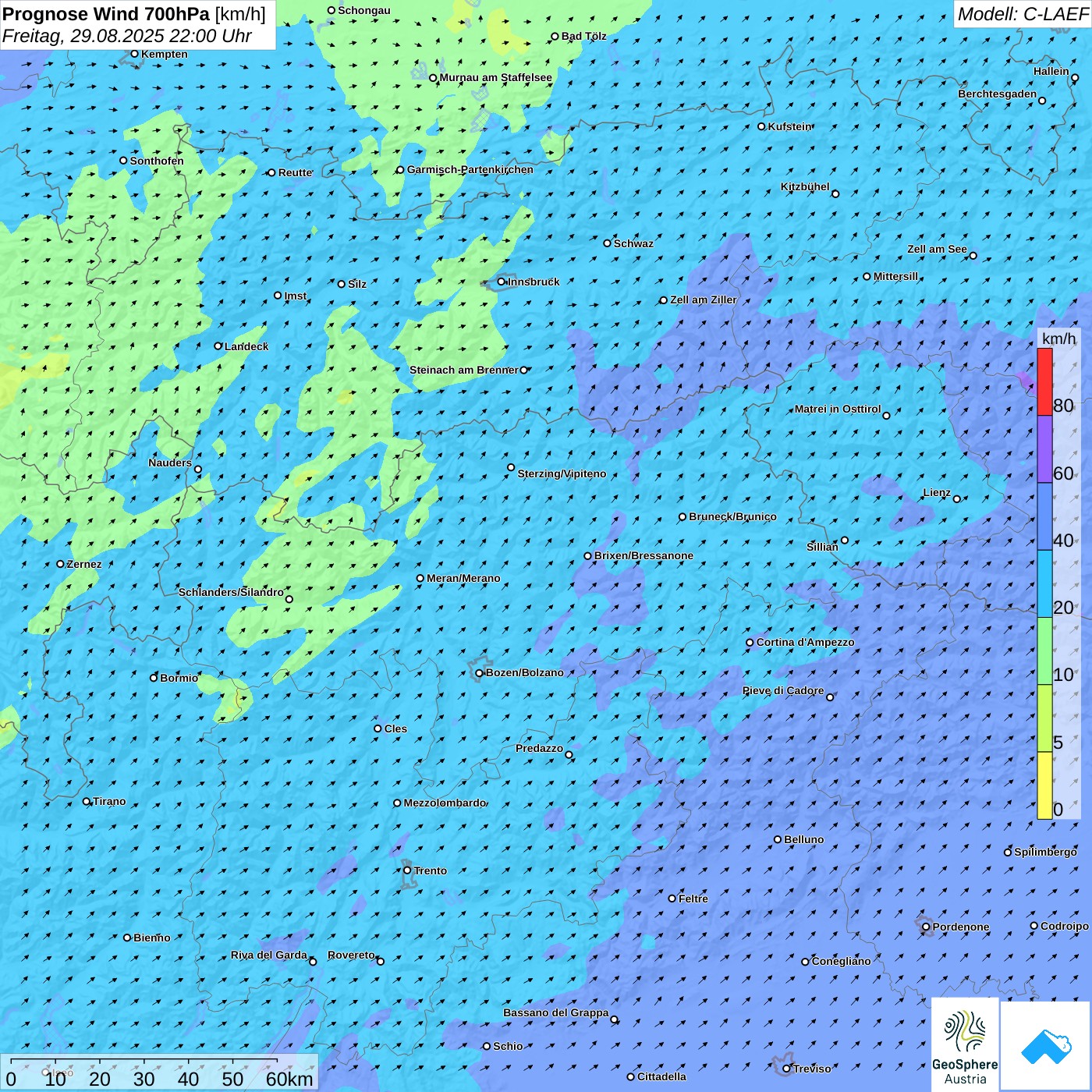
Task: Click the 'Conegliano' label
Action: tap(841, 961)
